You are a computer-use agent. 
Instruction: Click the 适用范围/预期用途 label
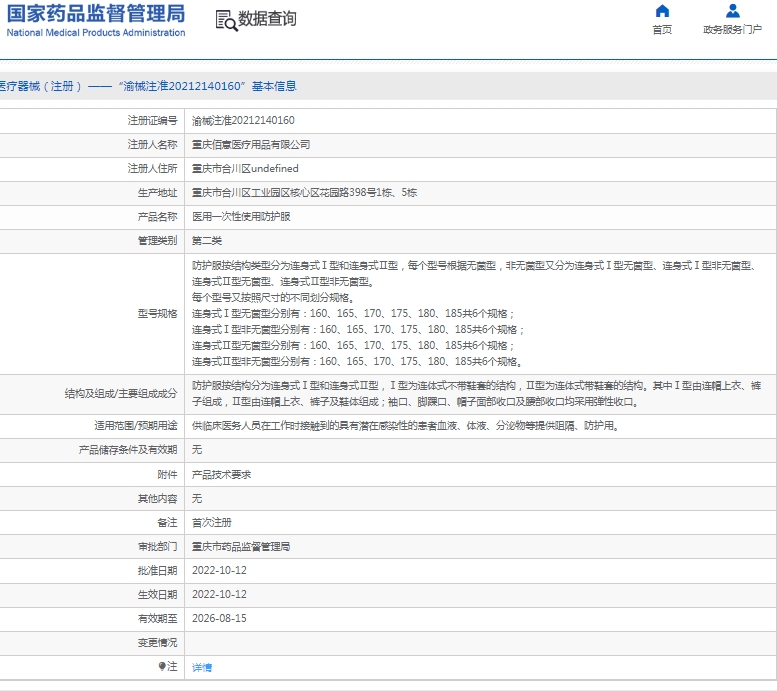136,426
